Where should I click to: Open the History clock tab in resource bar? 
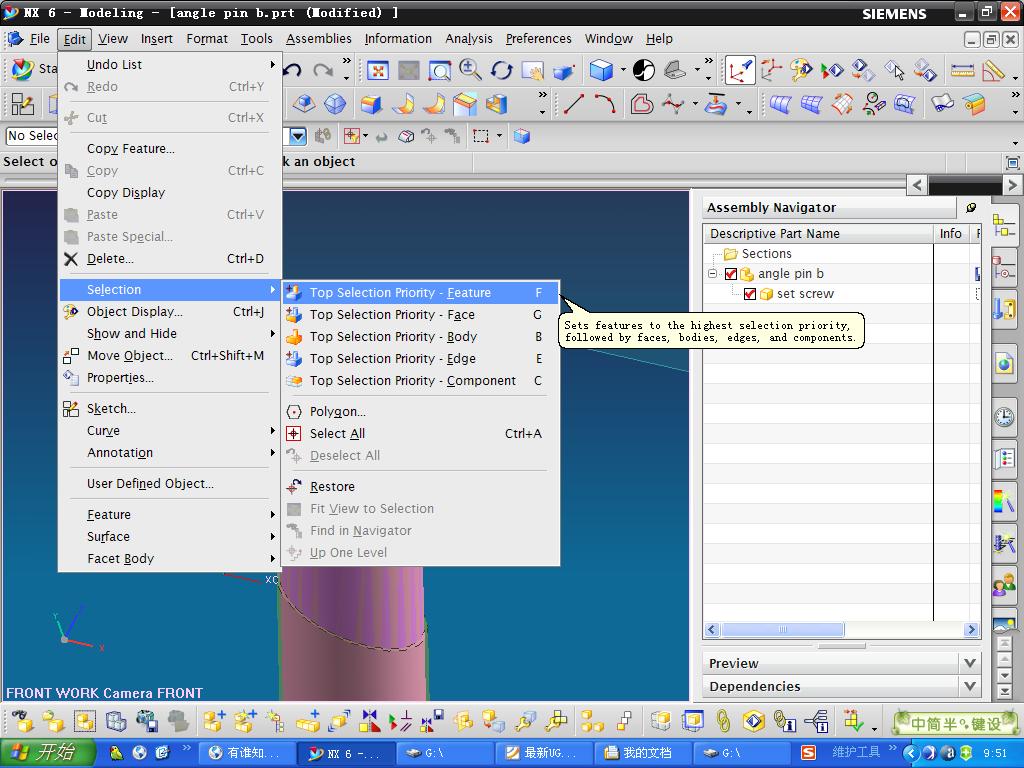(1004, 416)
